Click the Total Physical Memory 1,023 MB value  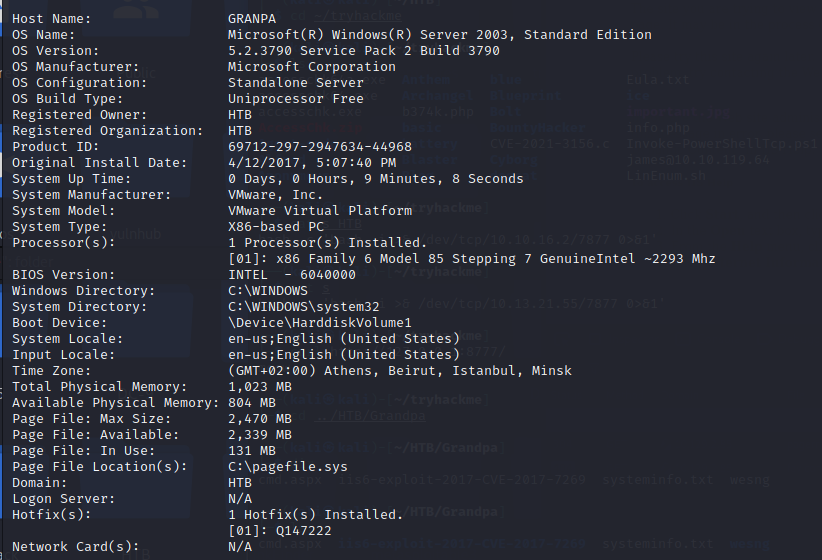259,387
